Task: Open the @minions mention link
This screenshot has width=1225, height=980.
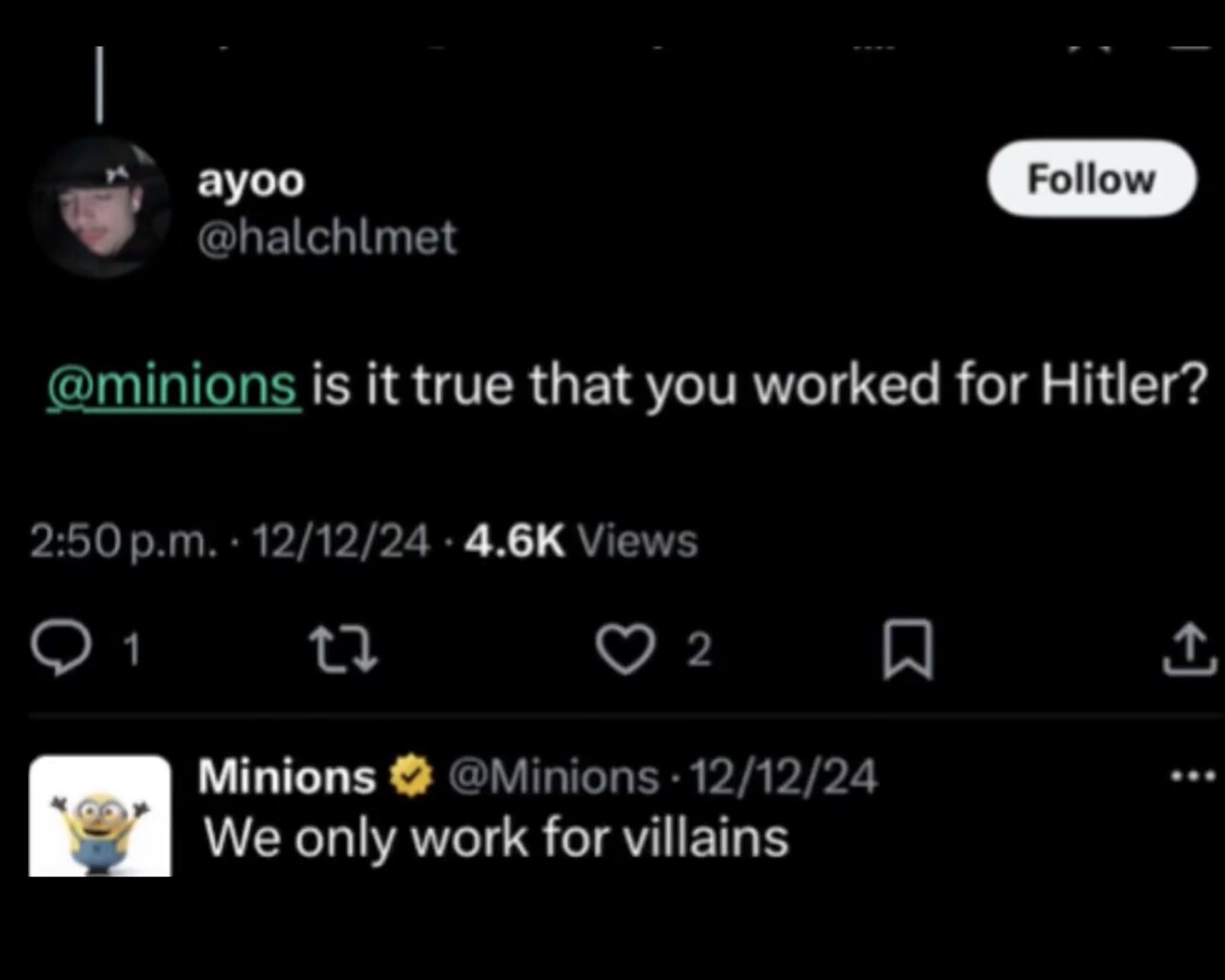Action: point(173,385)
